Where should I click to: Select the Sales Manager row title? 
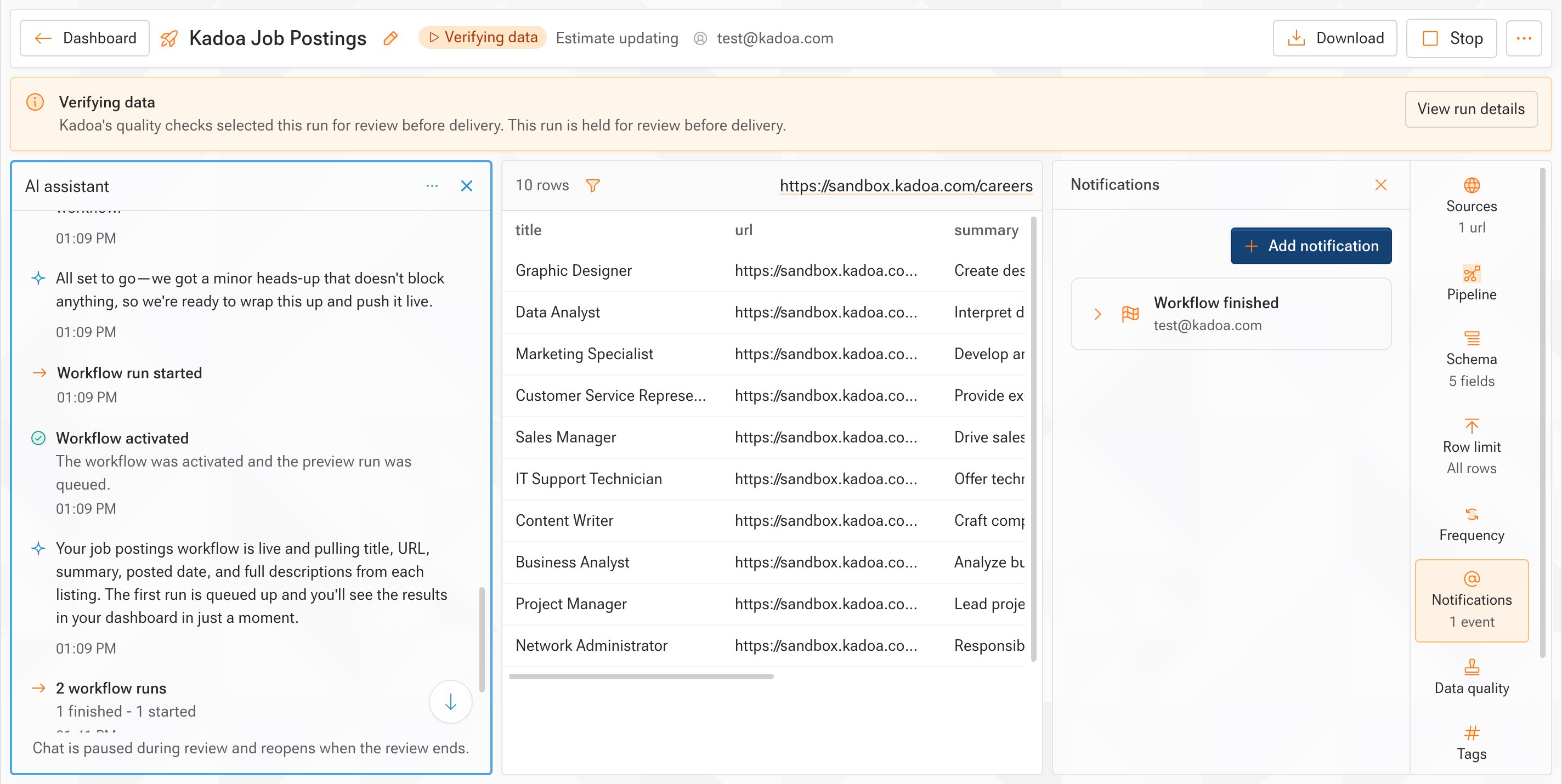coord(565,437)
